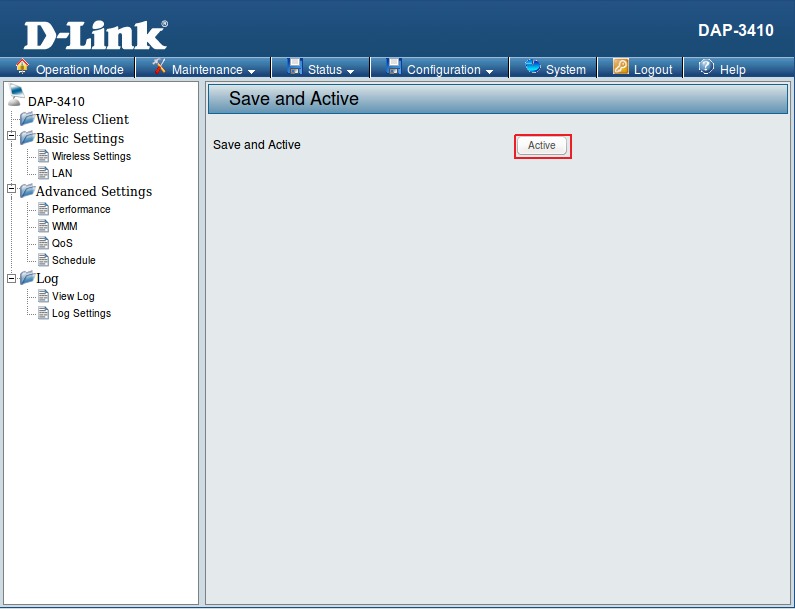Click the System globe icon
The height and width of the screenshot is (609, 795).
coord(532,67)
